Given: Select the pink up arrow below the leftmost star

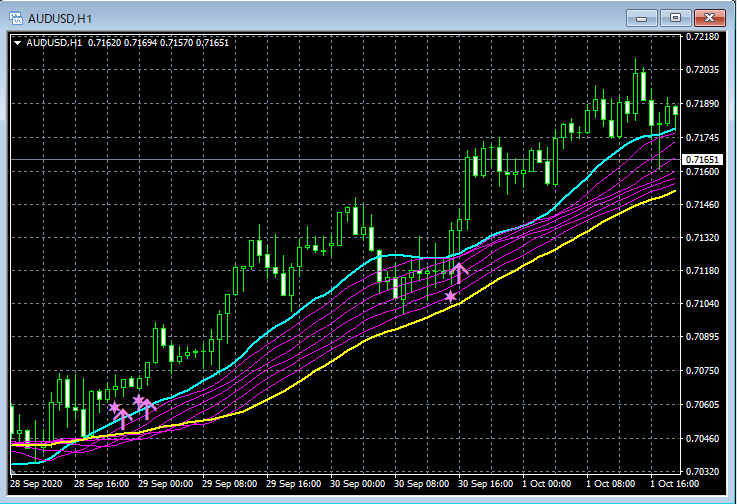Looking at the screenshot, I should point(123,419).
